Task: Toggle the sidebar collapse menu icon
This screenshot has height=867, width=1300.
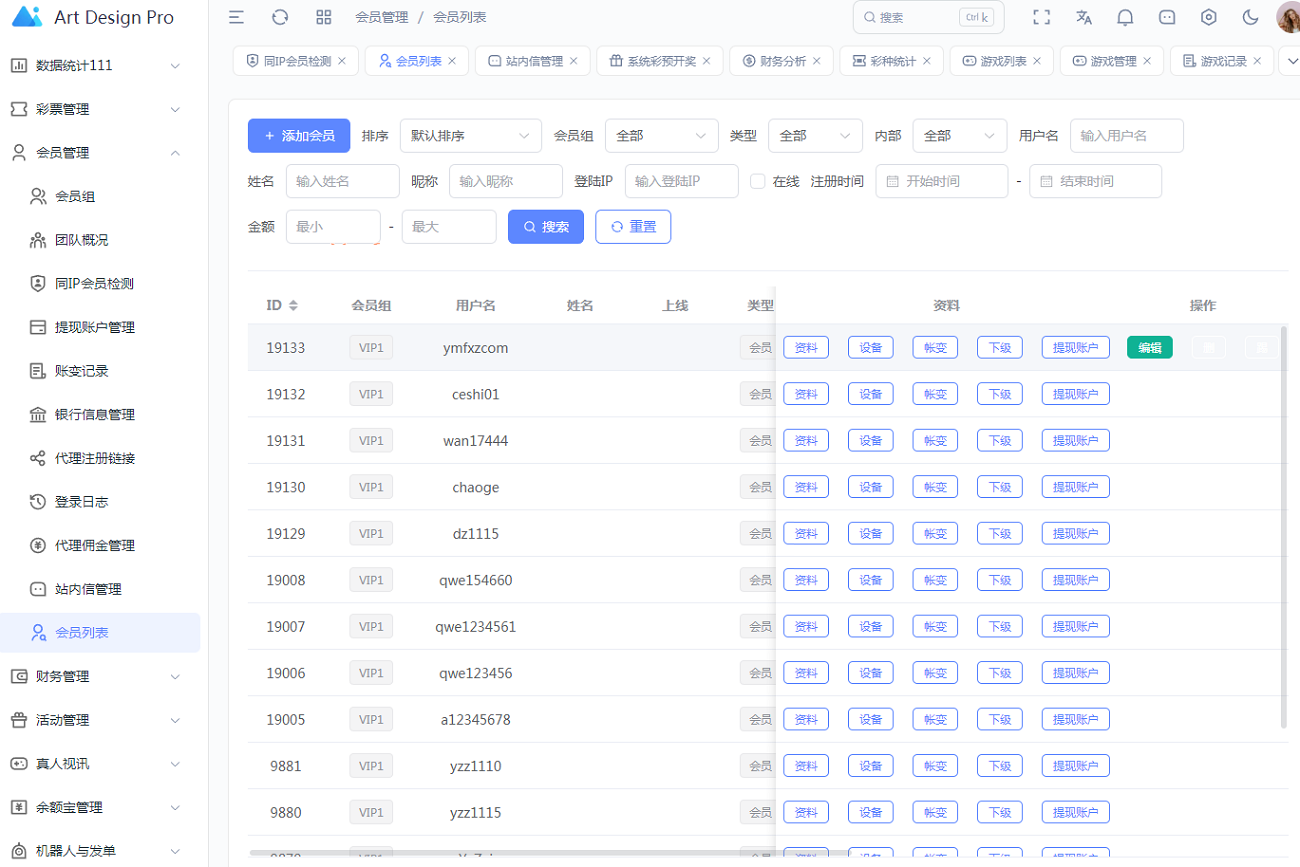Action: click(x=236, y=17)
